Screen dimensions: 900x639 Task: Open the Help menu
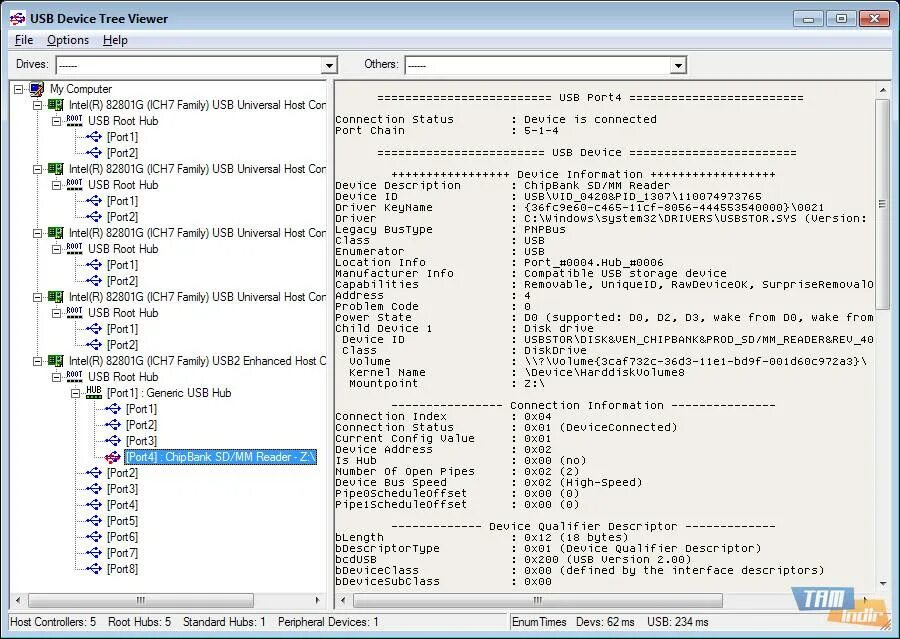coord(115,40)
